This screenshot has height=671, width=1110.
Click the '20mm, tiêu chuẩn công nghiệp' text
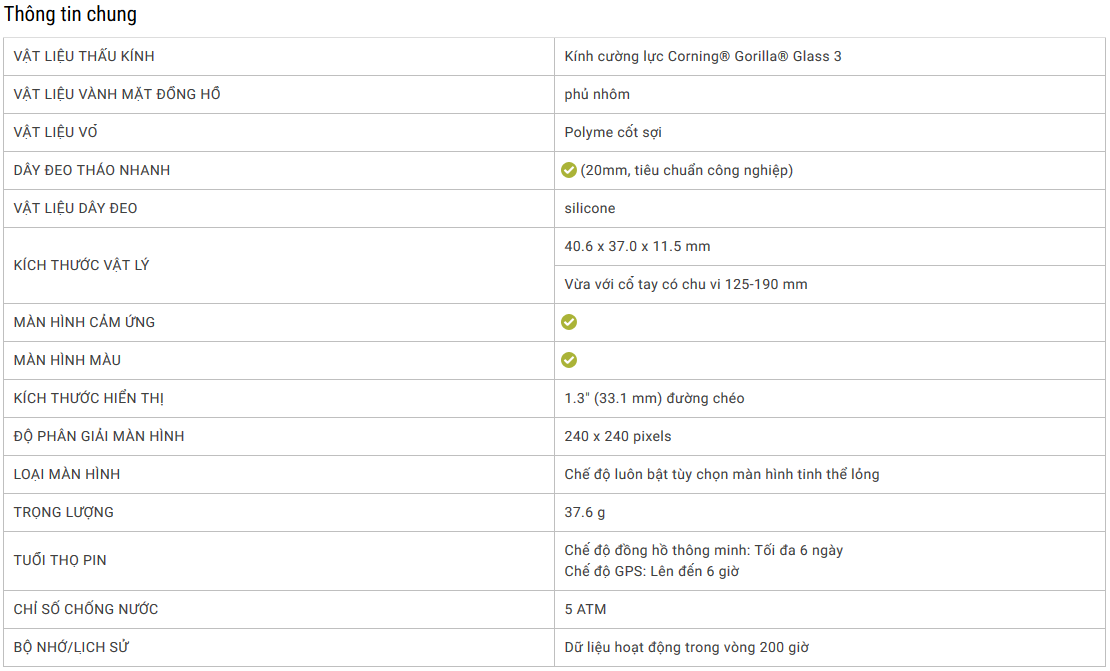(x=687, y=170)
